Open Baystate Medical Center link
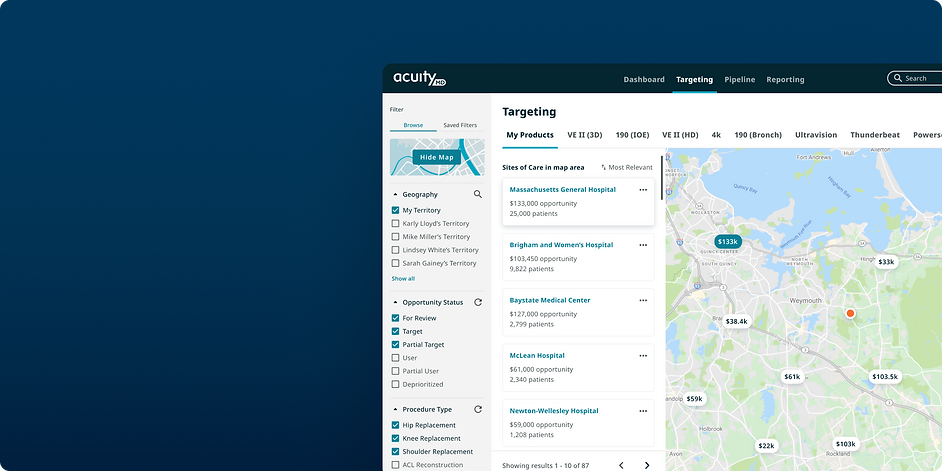The width and height of the screenshot is (942, 471). click(x=550, y=300)
